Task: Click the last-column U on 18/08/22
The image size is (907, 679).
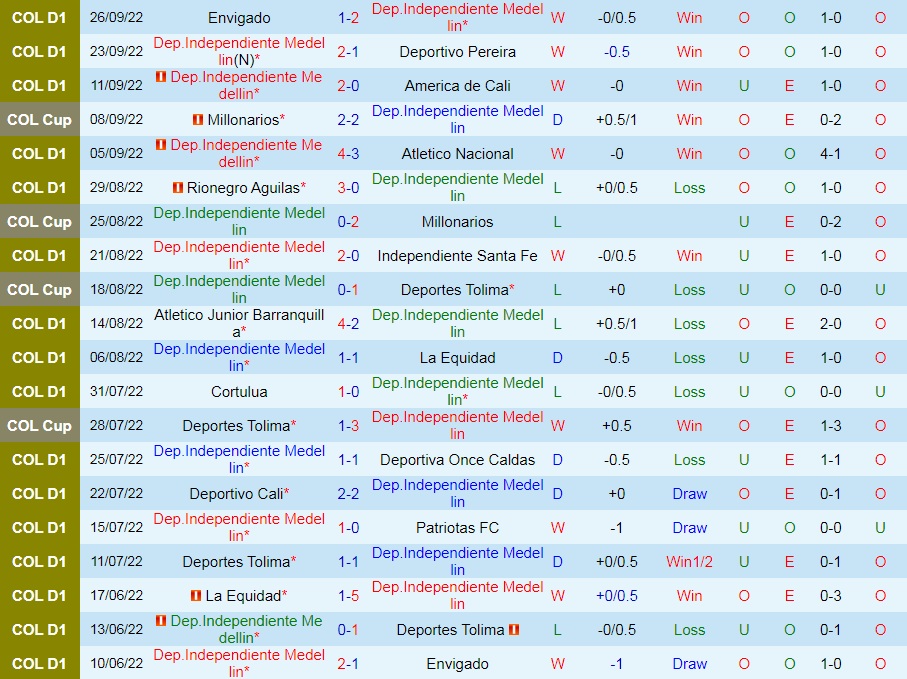Action: [880, 290]
